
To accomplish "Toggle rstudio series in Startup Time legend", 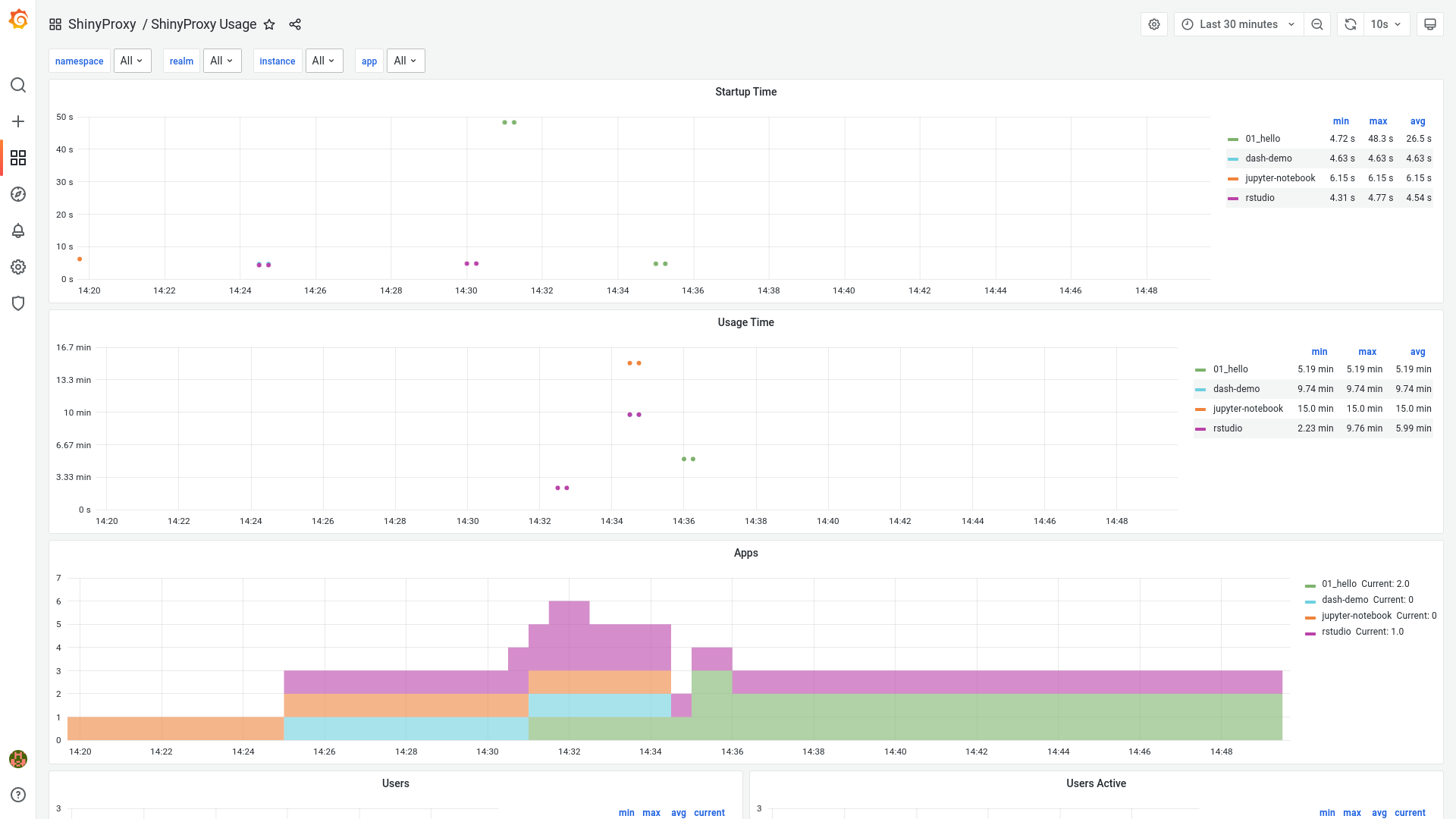I will tap(1260, 198).
